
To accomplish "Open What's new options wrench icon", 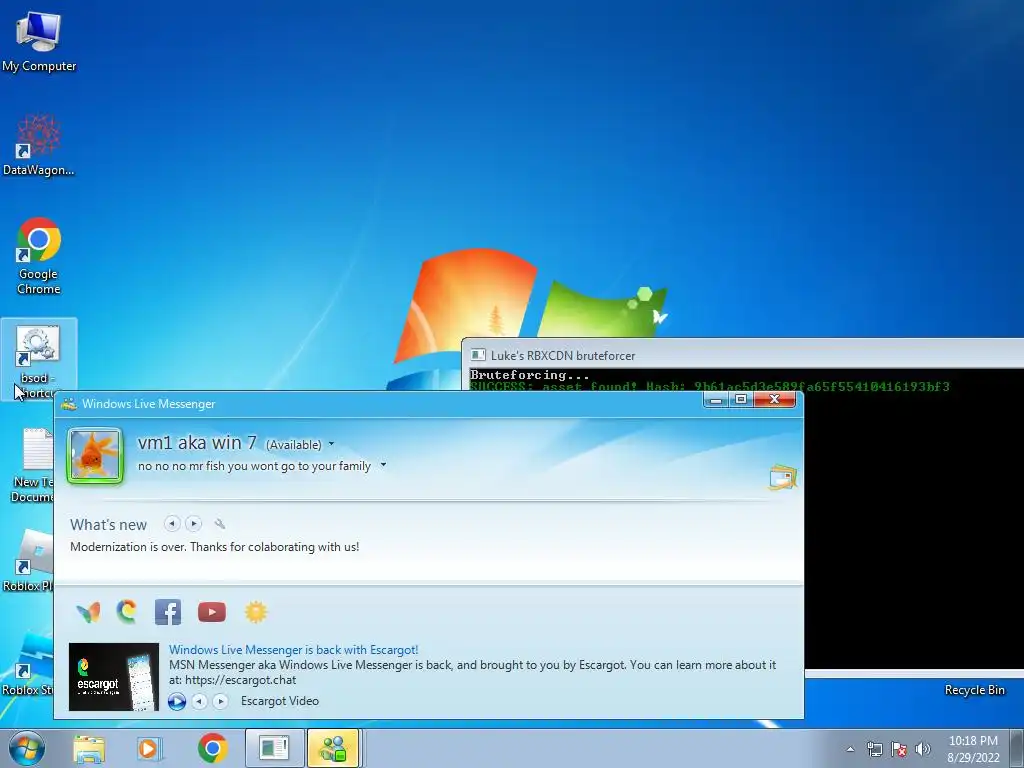I will pyautogui.click(x=220, y=523).
